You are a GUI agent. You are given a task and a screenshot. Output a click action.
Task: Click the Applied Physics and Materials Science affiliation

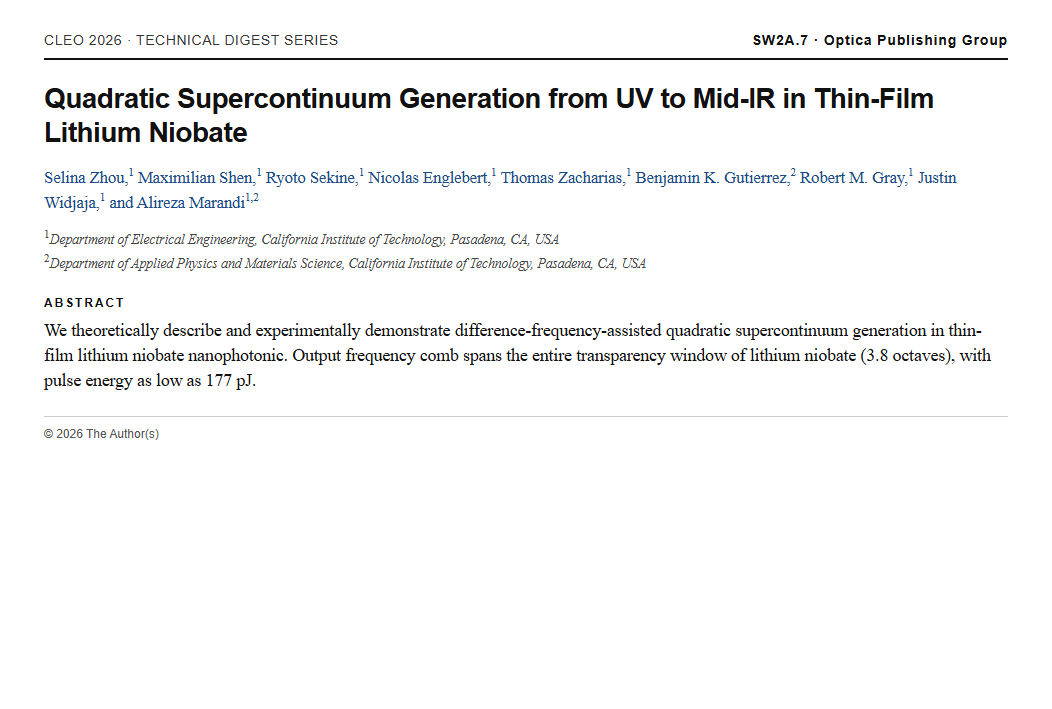[x=345, y=263]
